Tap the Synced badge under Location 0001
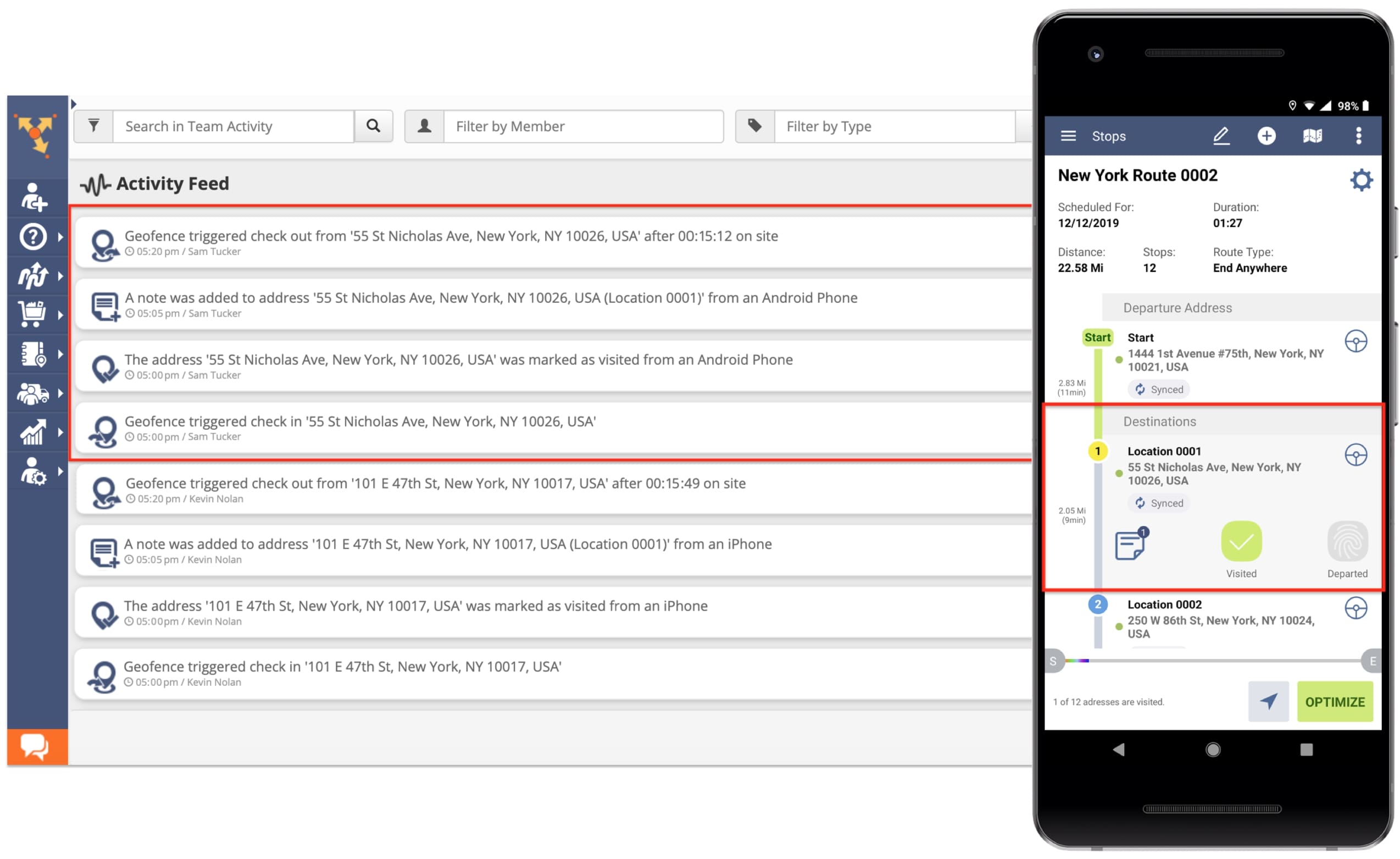 1159,503
